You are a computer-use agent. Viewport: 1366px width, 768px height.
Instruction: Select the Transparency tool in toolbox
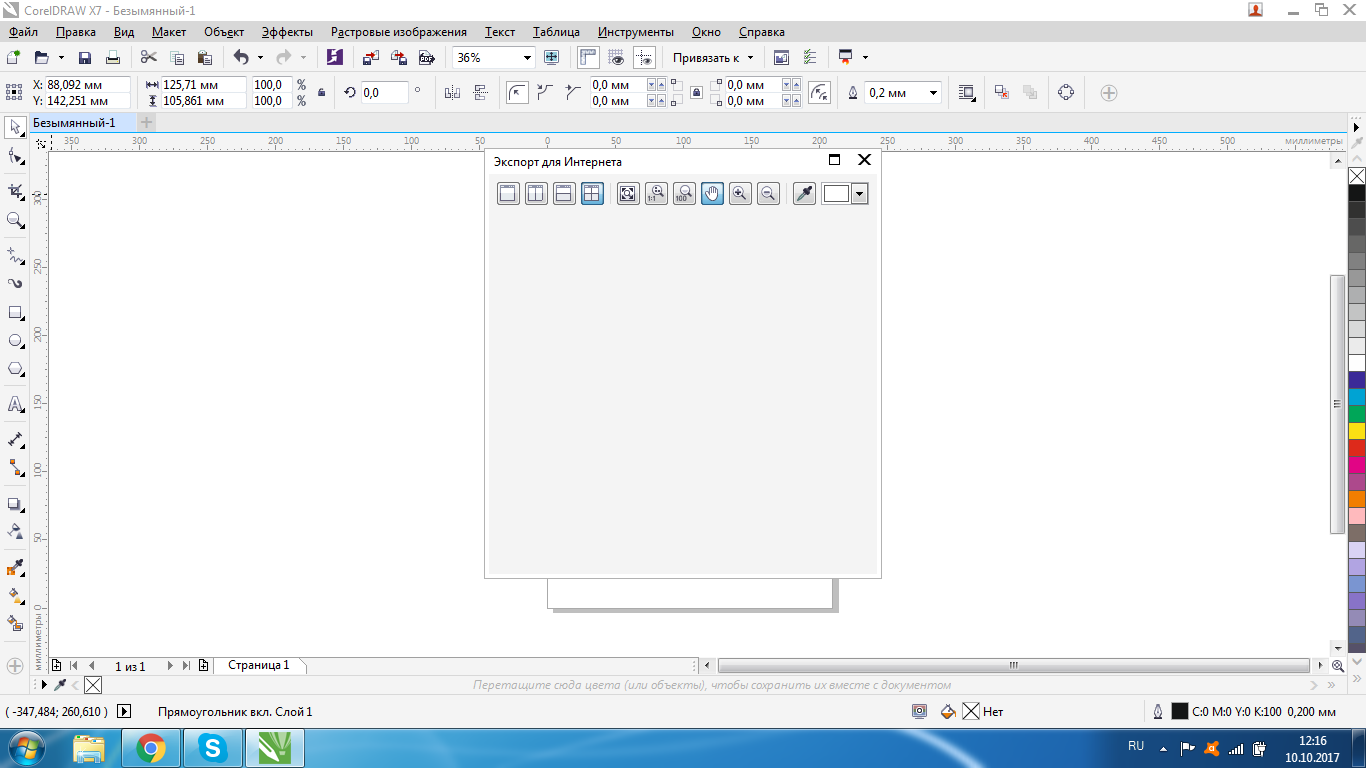(x=16, y=532)
